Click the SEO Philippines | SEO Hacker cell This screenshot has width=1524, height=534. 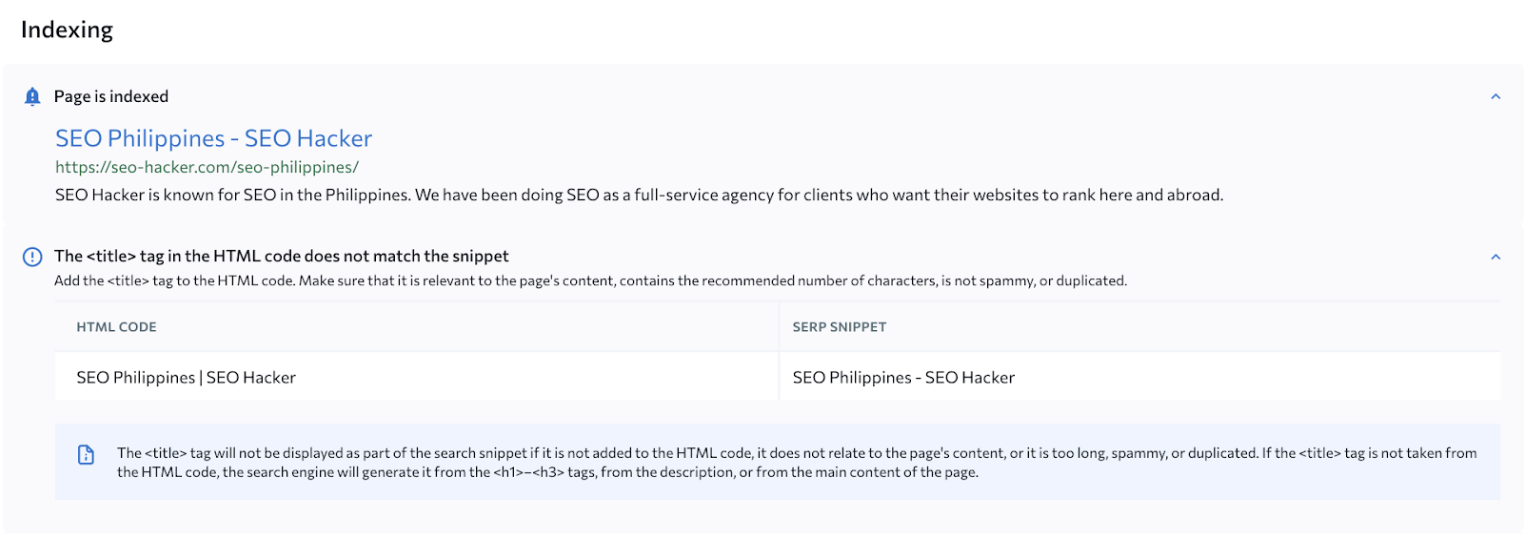click(186, 377)
